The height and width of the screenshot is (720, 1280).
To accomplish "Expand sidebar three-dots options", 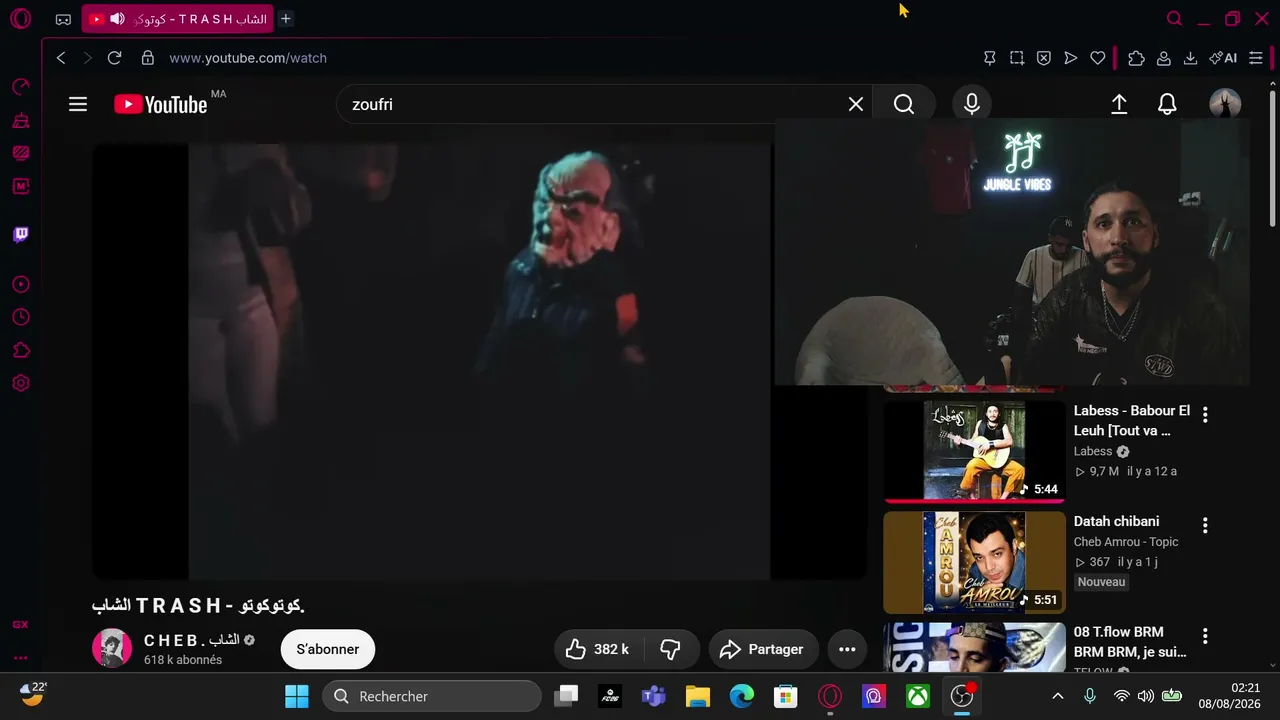I will point(20,658).
